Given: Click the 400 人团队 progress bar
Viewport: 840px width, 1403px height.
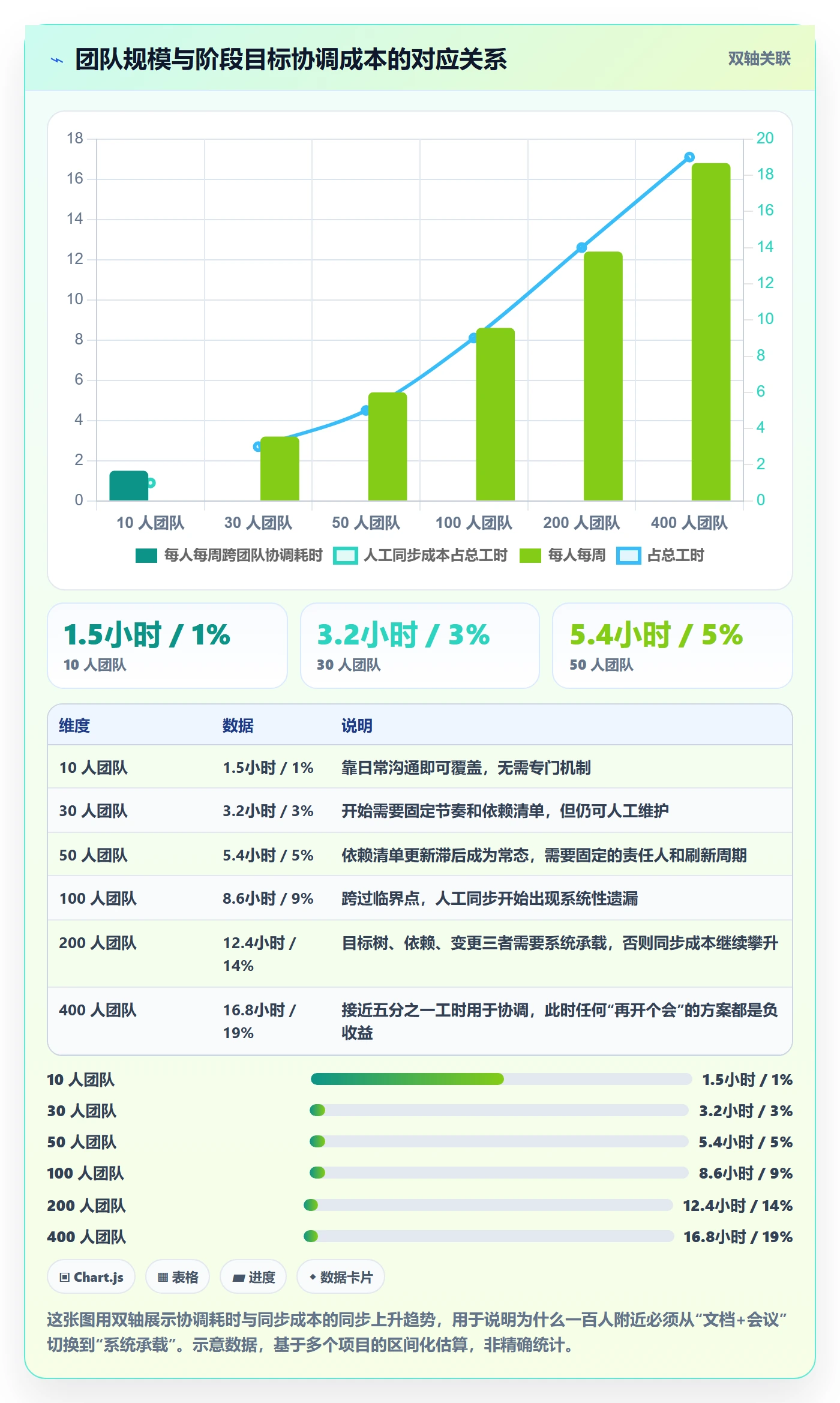Looking at the screenshot, I should pos(489,1237).
